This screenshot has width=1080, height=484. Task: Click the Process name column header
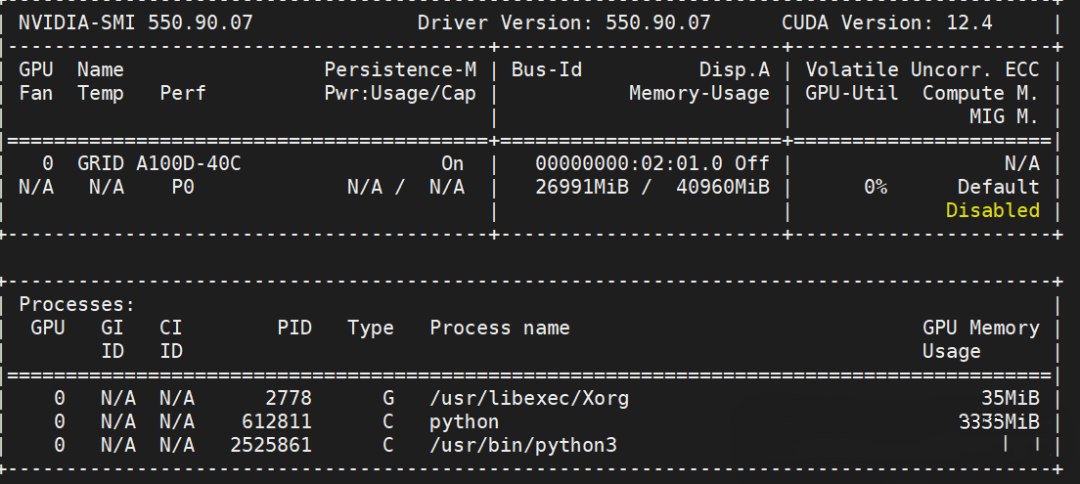(499, 328)
